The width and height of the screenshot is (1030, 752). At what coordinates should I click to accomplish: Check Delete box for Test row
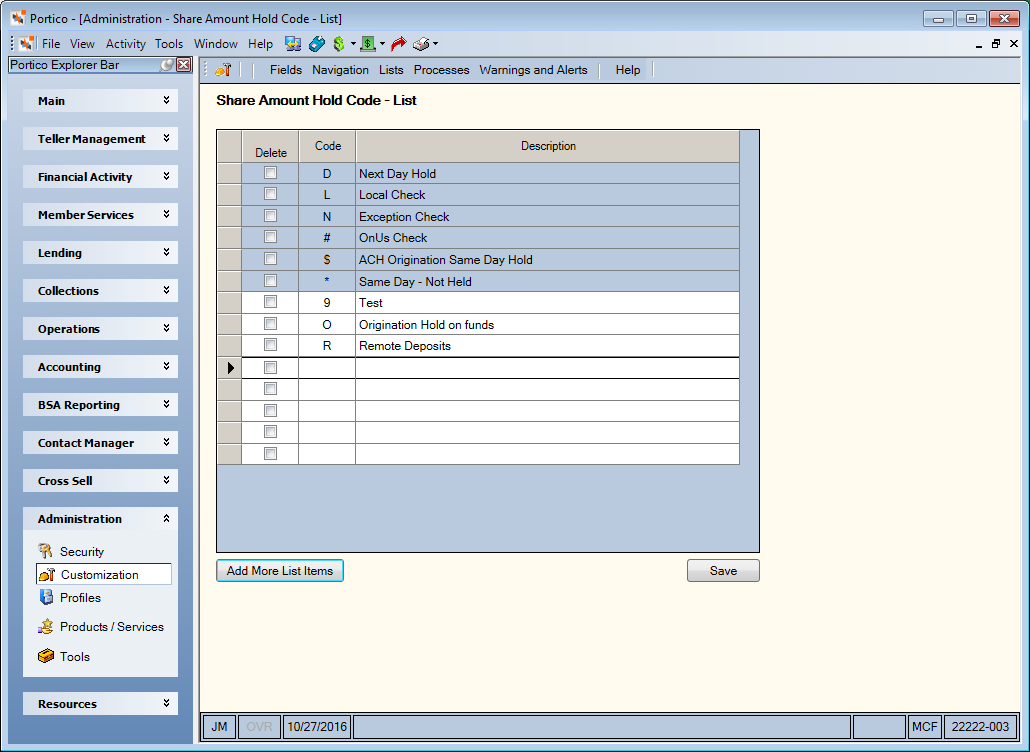coord(270,301)
